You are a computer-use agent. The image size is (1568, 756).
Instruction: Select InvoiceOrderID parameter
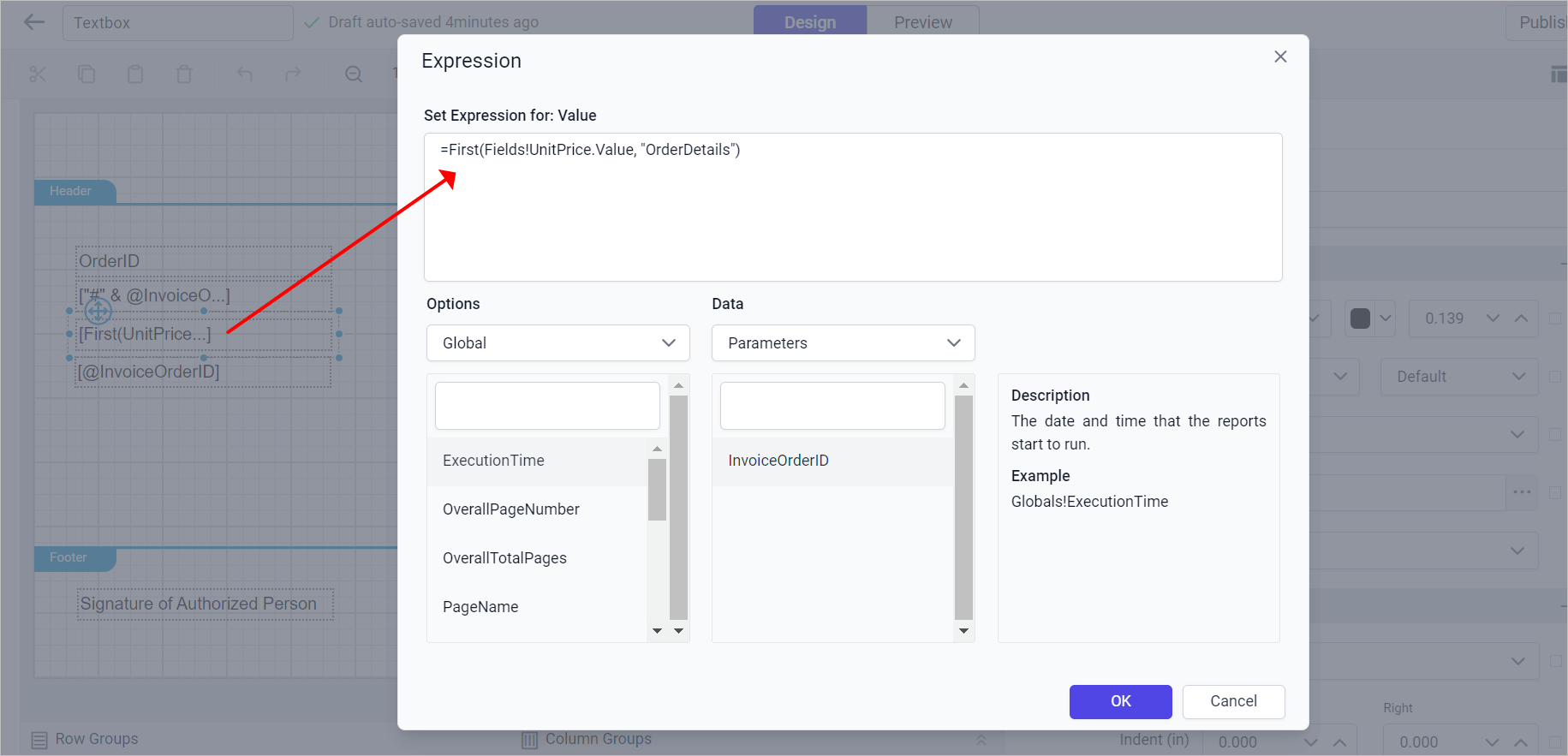pos(832,461)
